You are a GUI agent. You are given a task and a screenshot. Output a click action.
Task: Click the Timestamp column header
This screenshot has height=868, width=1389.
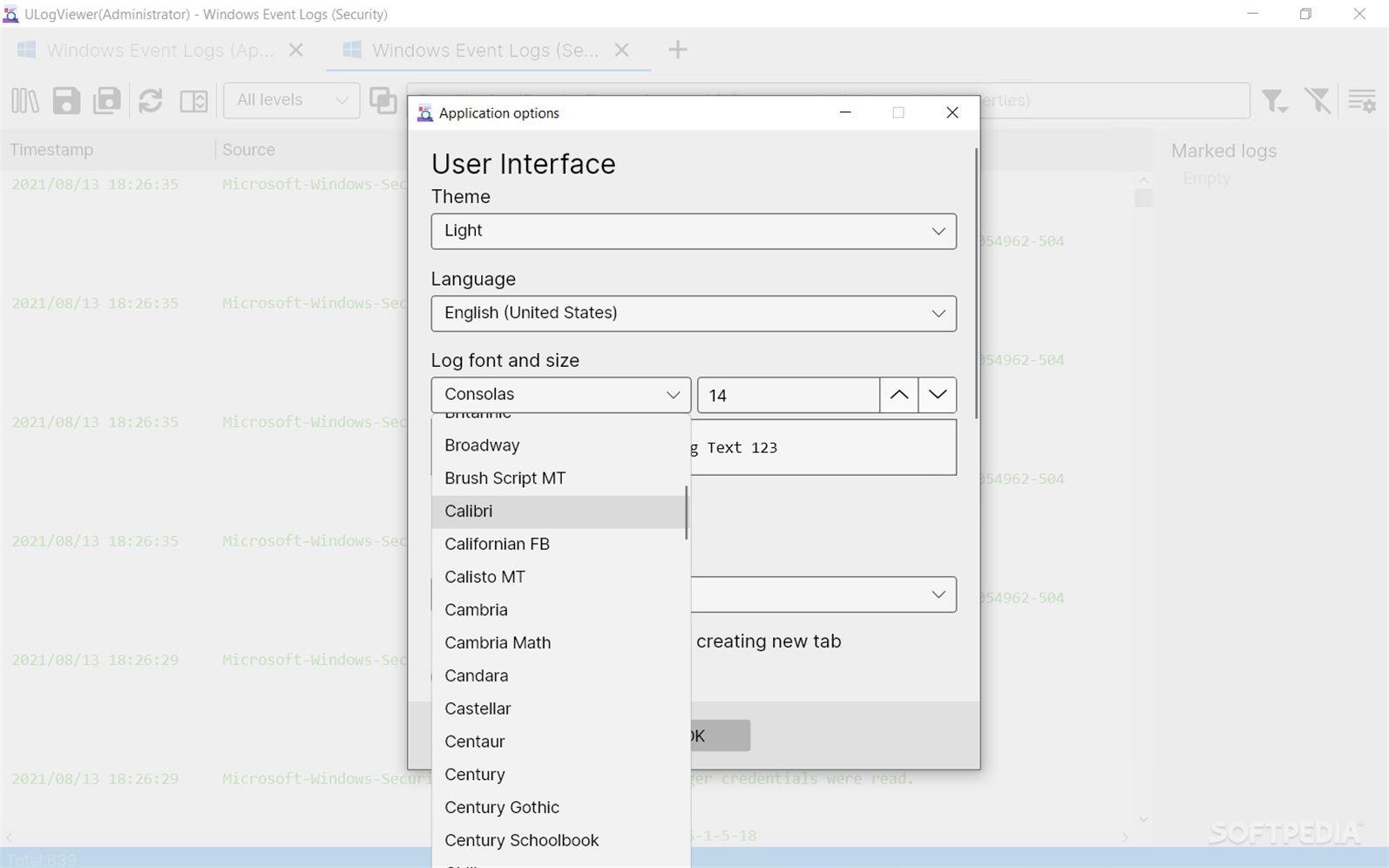(51, 150)
